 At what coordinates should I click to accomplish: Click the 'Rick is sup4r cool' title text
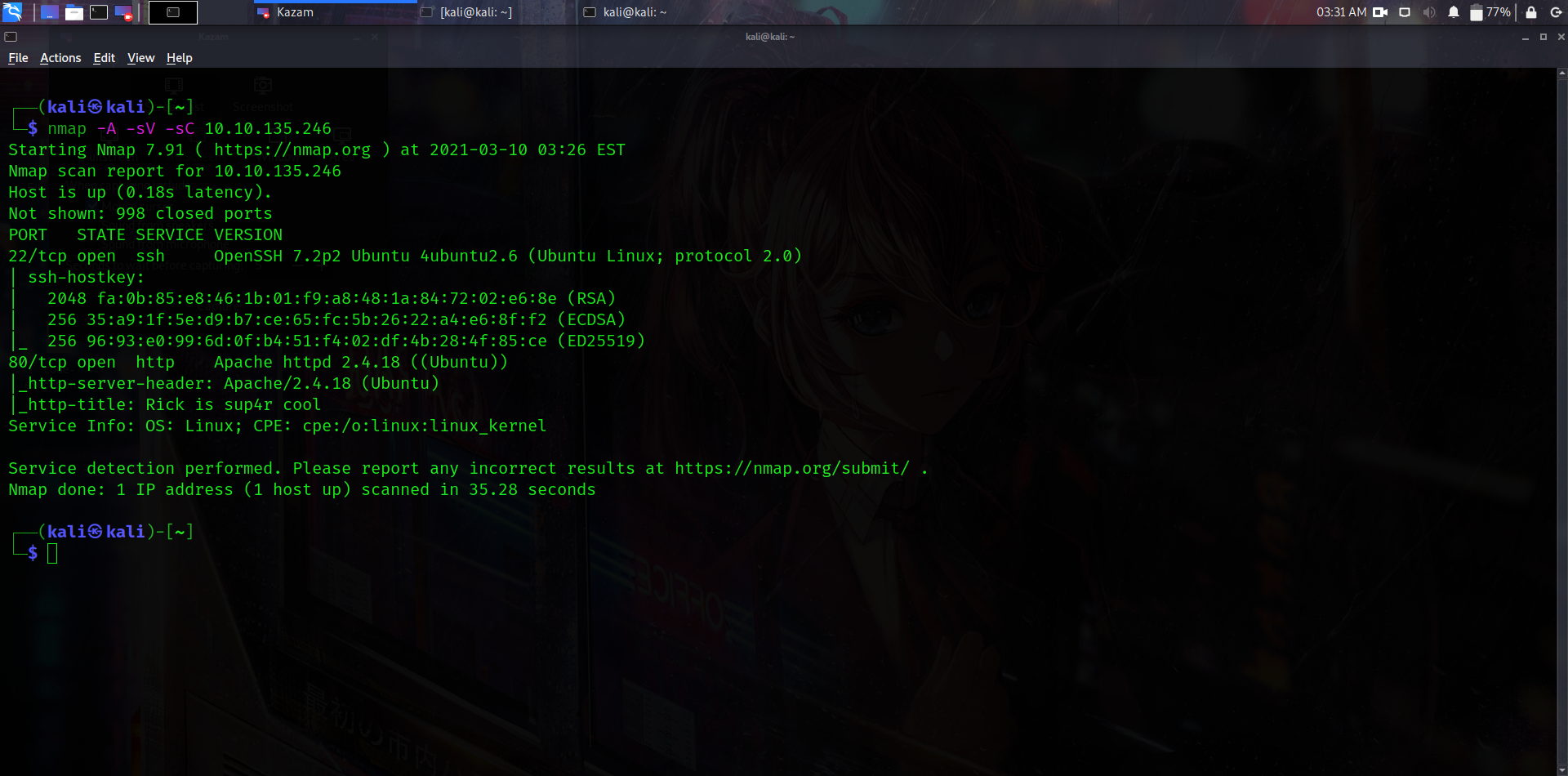pyautogui.click(x=233, y=405)
